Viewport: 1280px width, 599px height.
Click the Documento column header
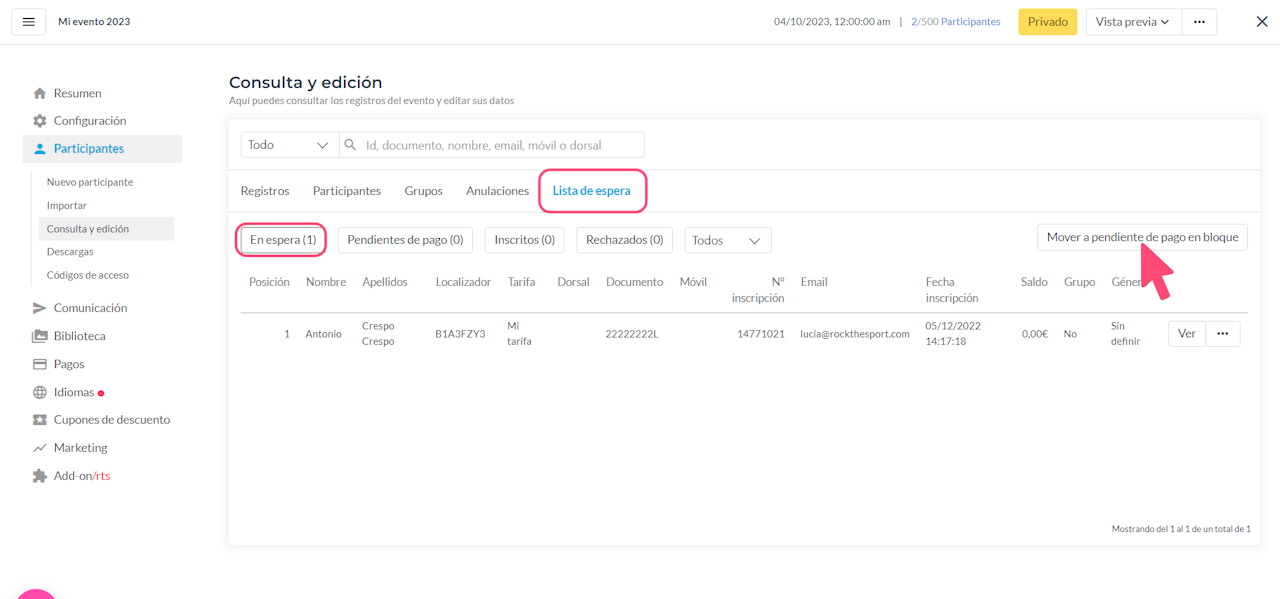634,282
